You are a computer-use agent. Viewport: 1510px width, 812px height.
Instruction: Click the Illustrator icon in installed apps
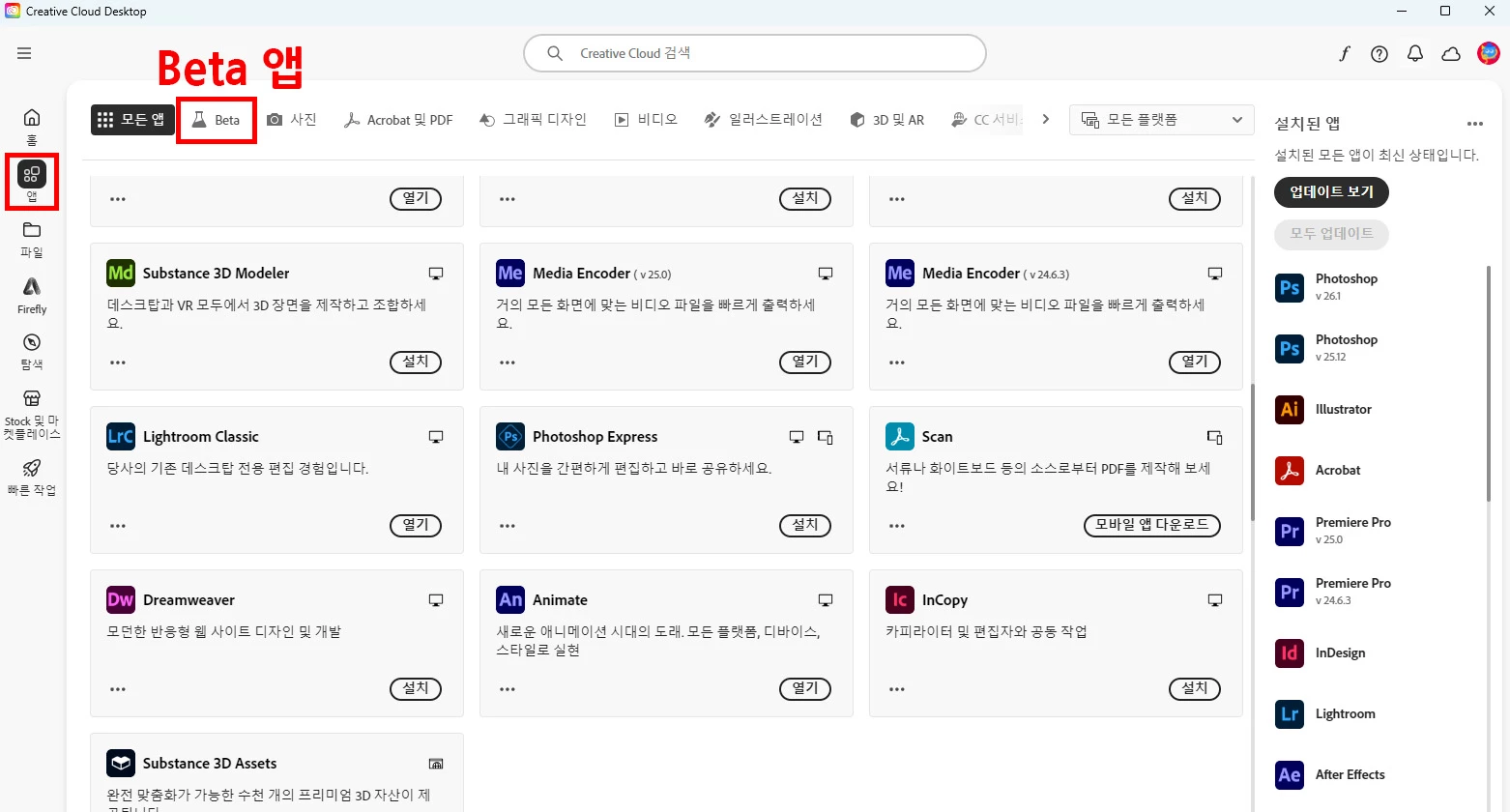[1290, 410]
